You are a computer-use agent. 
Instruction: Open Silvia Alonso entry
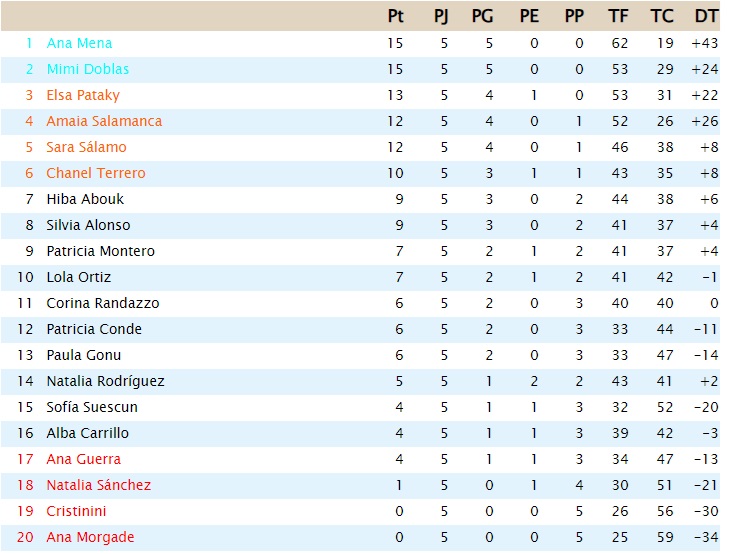(88, 225)
